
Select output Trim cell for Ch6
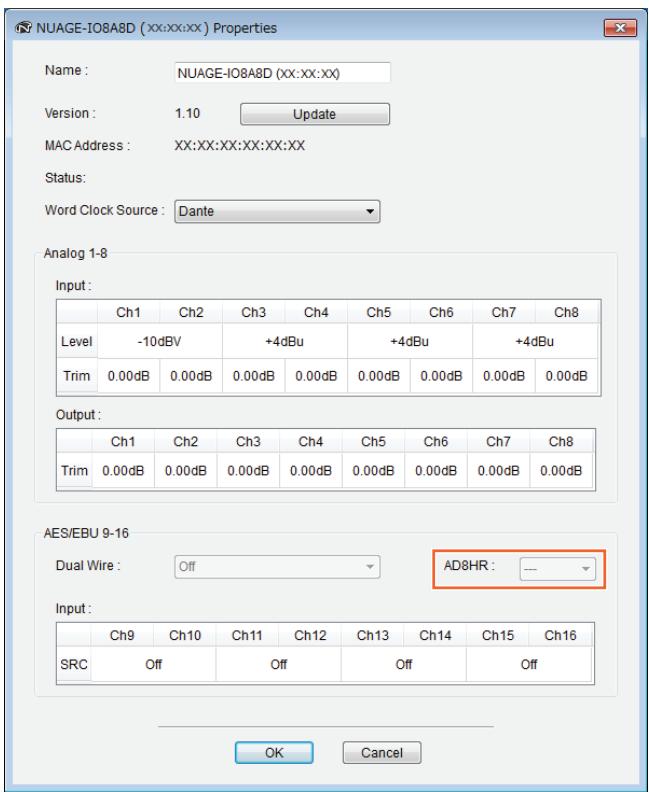point(436,470)
